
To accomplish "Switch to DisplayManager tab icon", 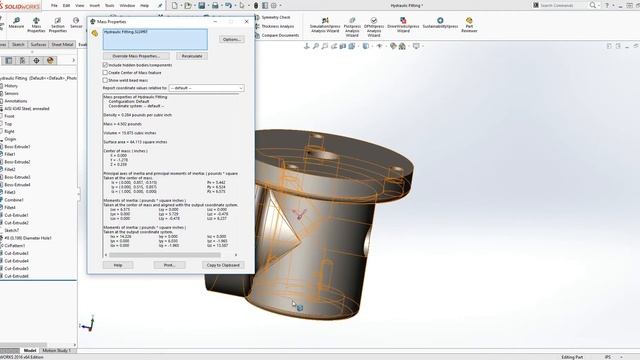I will 50,60.
